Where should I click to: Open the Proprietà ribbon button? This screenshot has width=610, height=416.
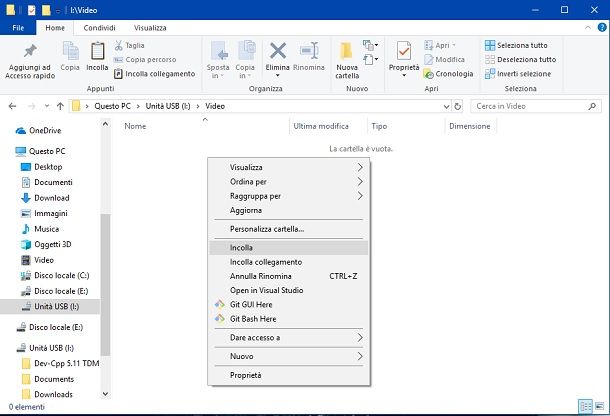pyautogui.click(x=404, y=58)
